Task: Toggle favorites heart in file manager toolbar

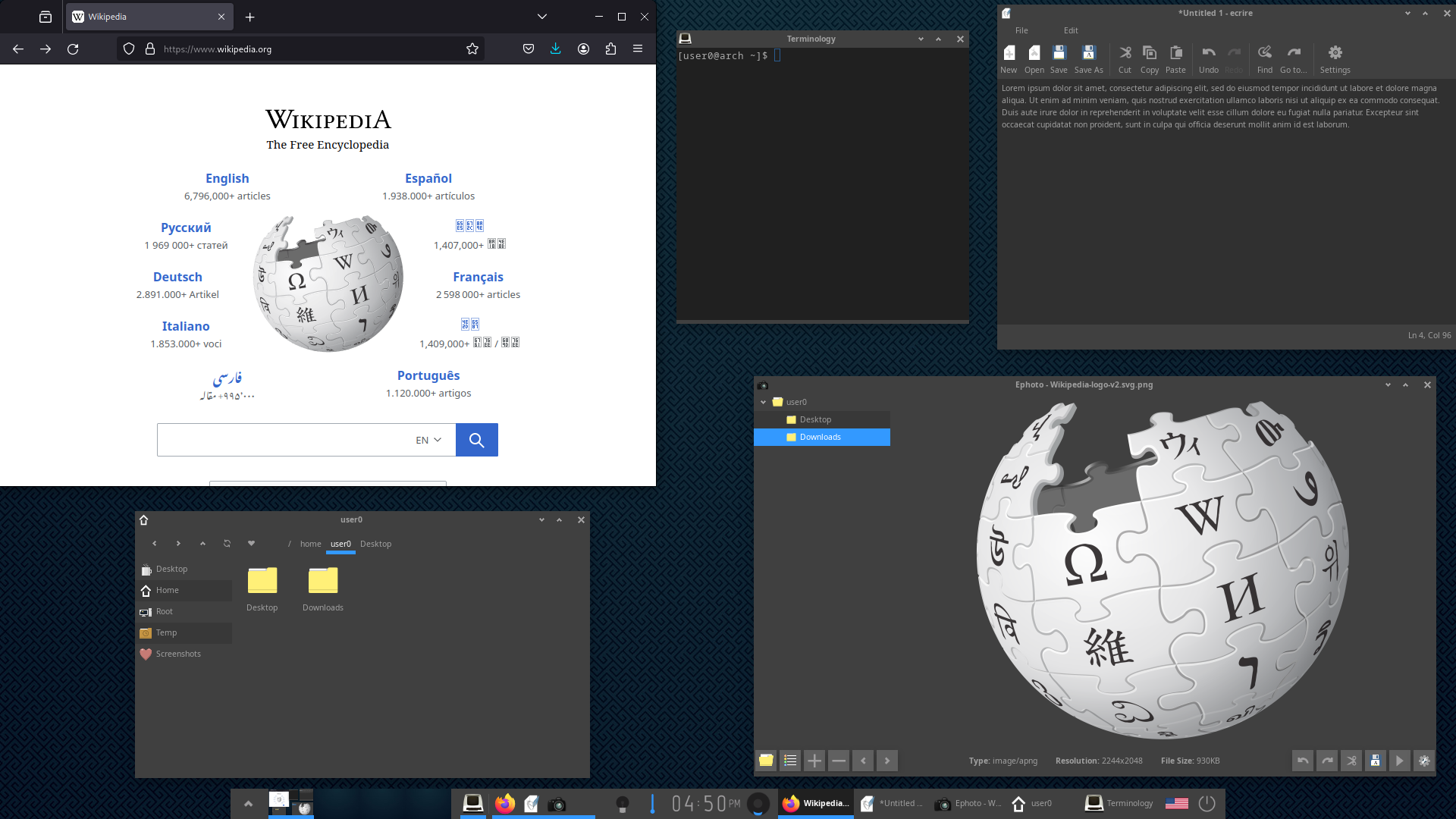Action: (x=251, y=544)
